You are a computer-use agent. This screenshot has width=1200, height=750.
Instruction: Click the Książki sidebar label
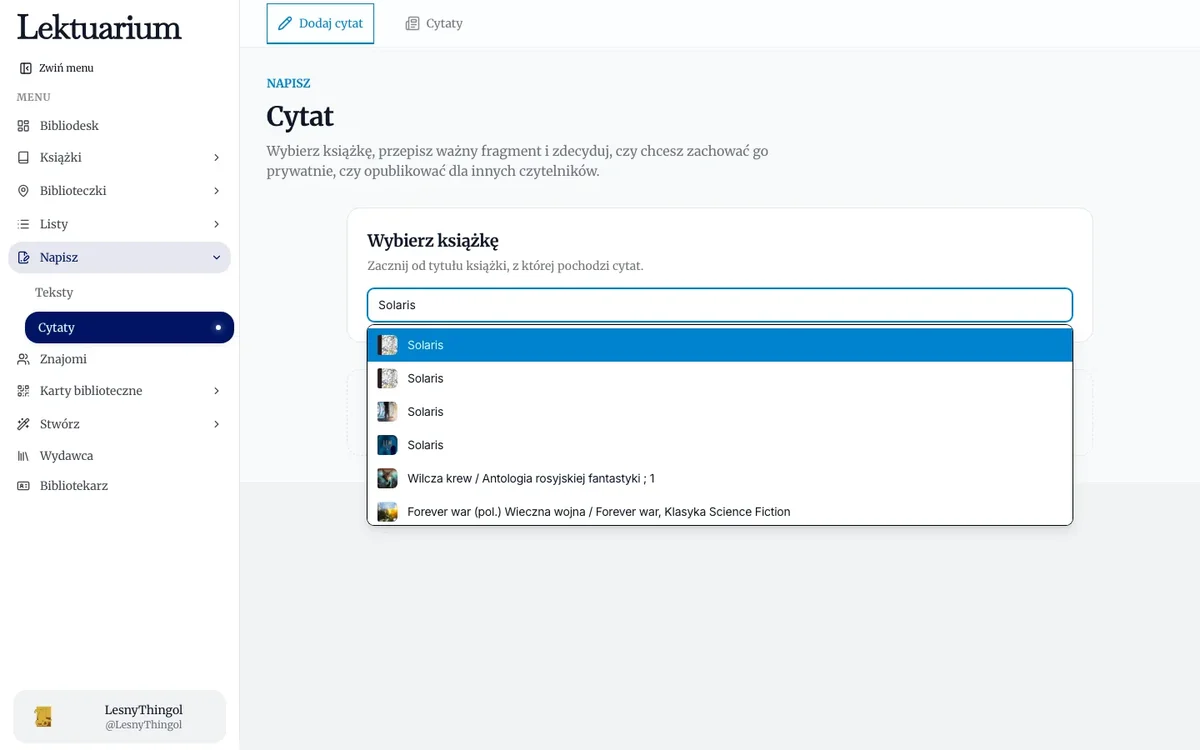(x=61, y=158)
